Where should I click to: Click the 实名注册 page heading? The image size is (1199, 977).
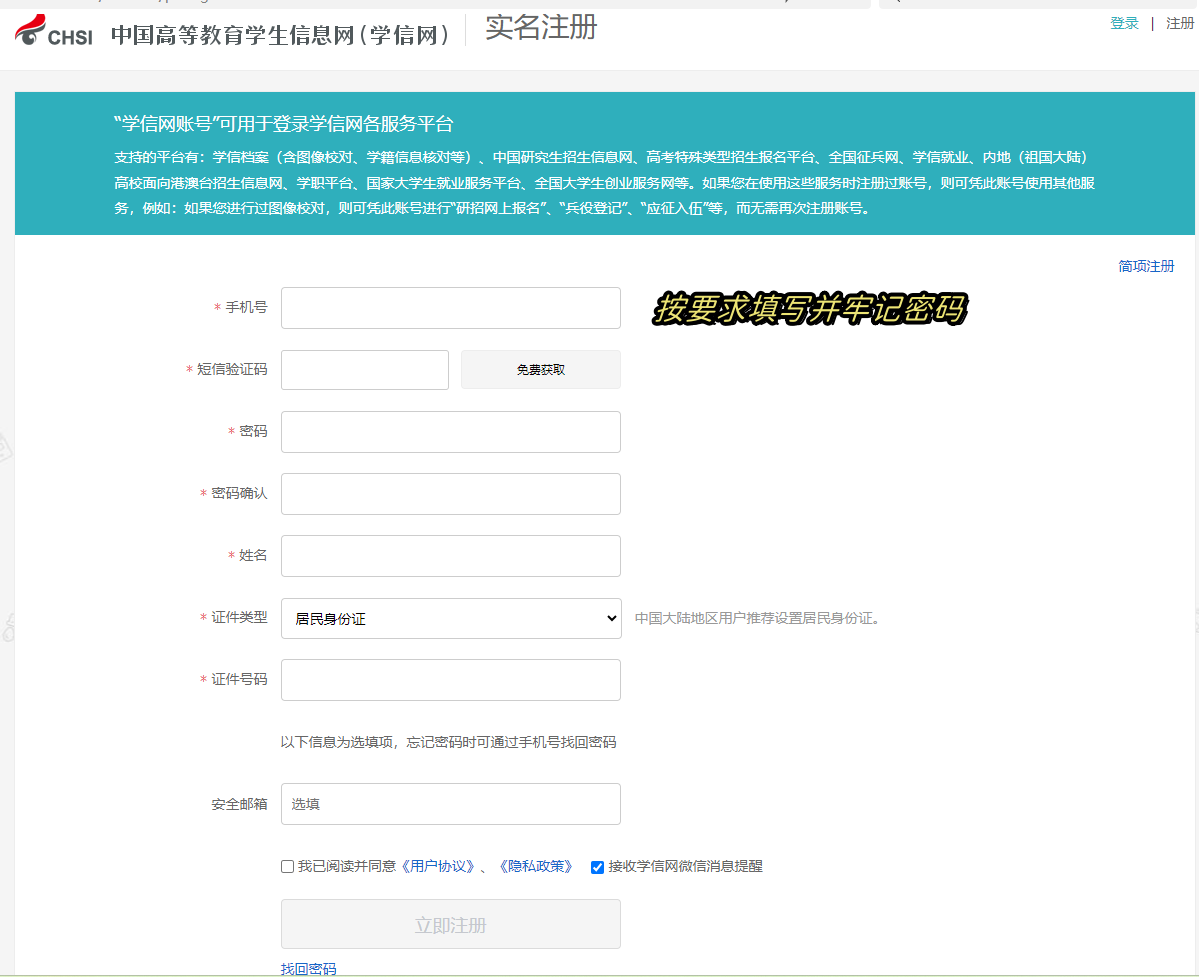(541, 28)
